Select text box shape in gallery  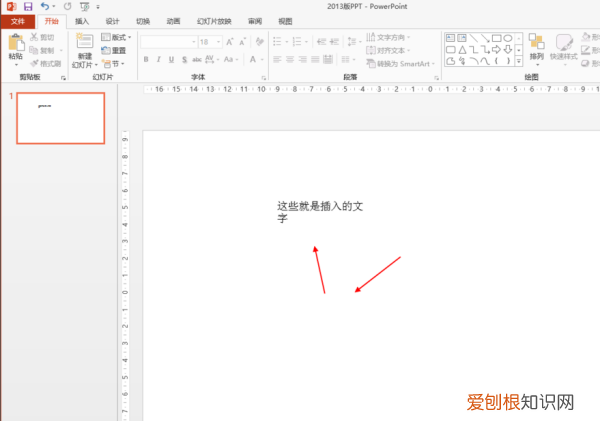coord(451,38)
